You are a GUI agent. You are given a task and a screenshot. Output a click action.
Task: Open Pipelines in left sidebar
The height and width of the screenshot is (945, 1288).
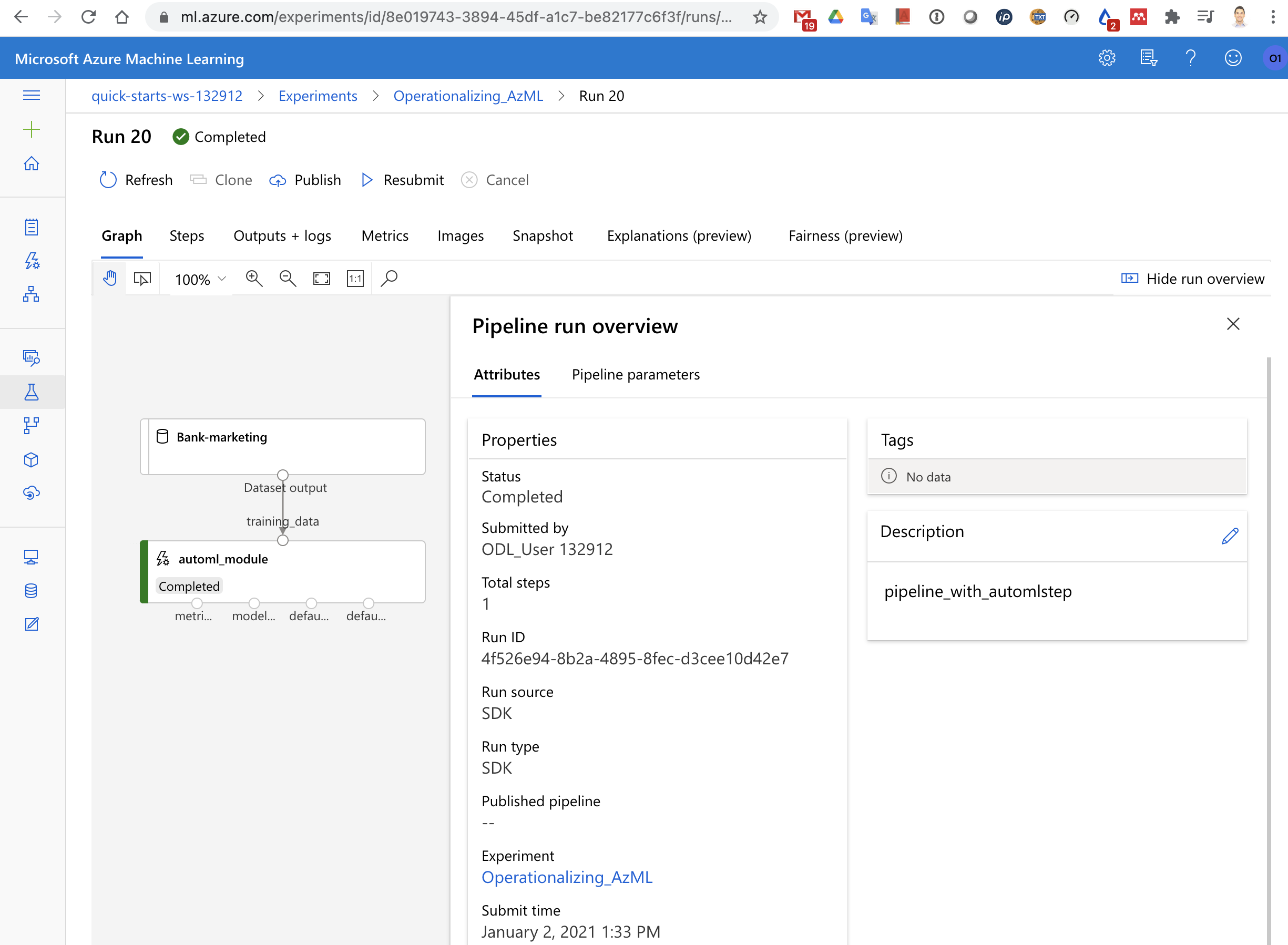[32, 426]
